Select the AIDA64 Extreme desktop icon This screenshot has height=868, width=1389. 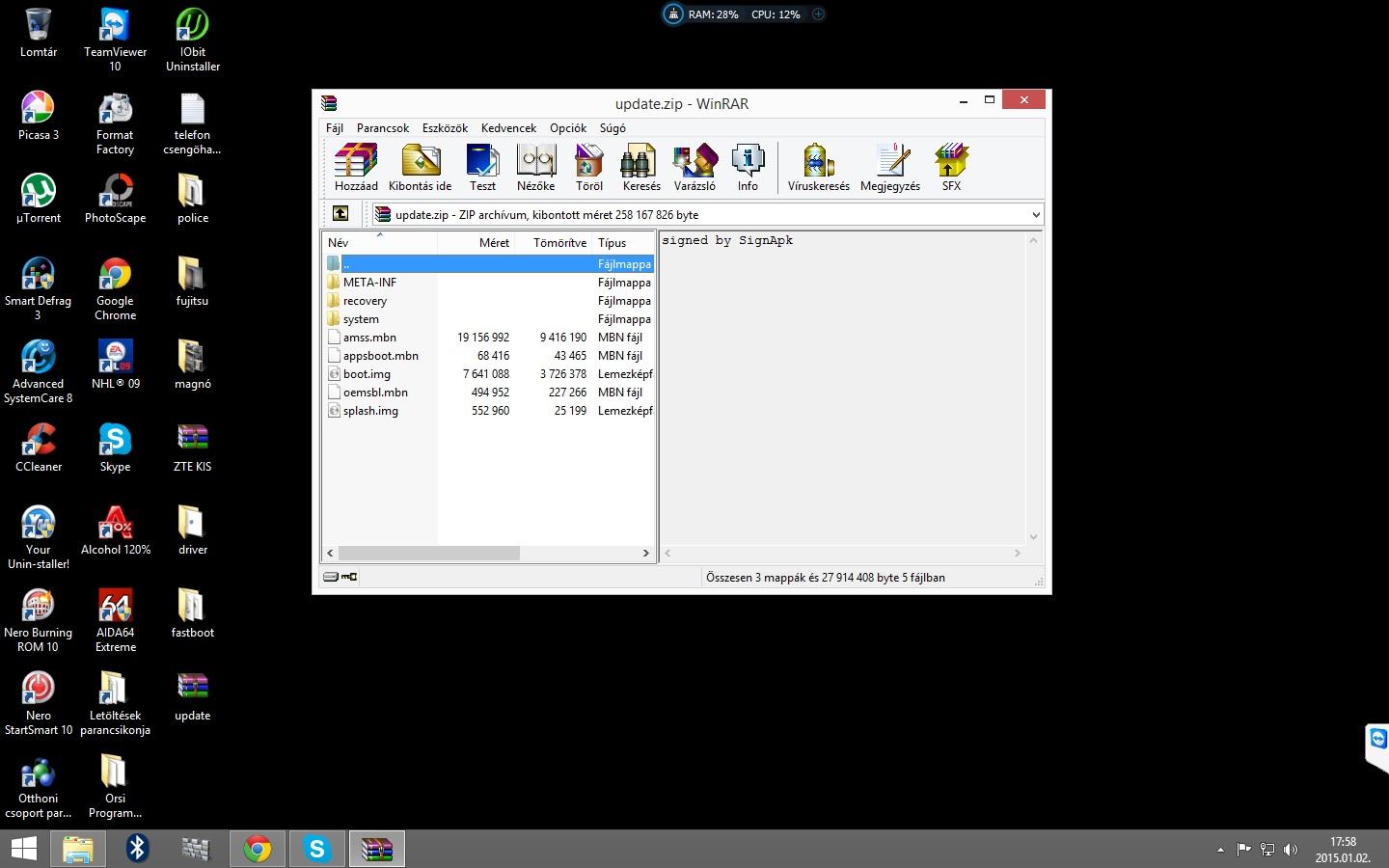pyautogui.click(x=115, y=621)
